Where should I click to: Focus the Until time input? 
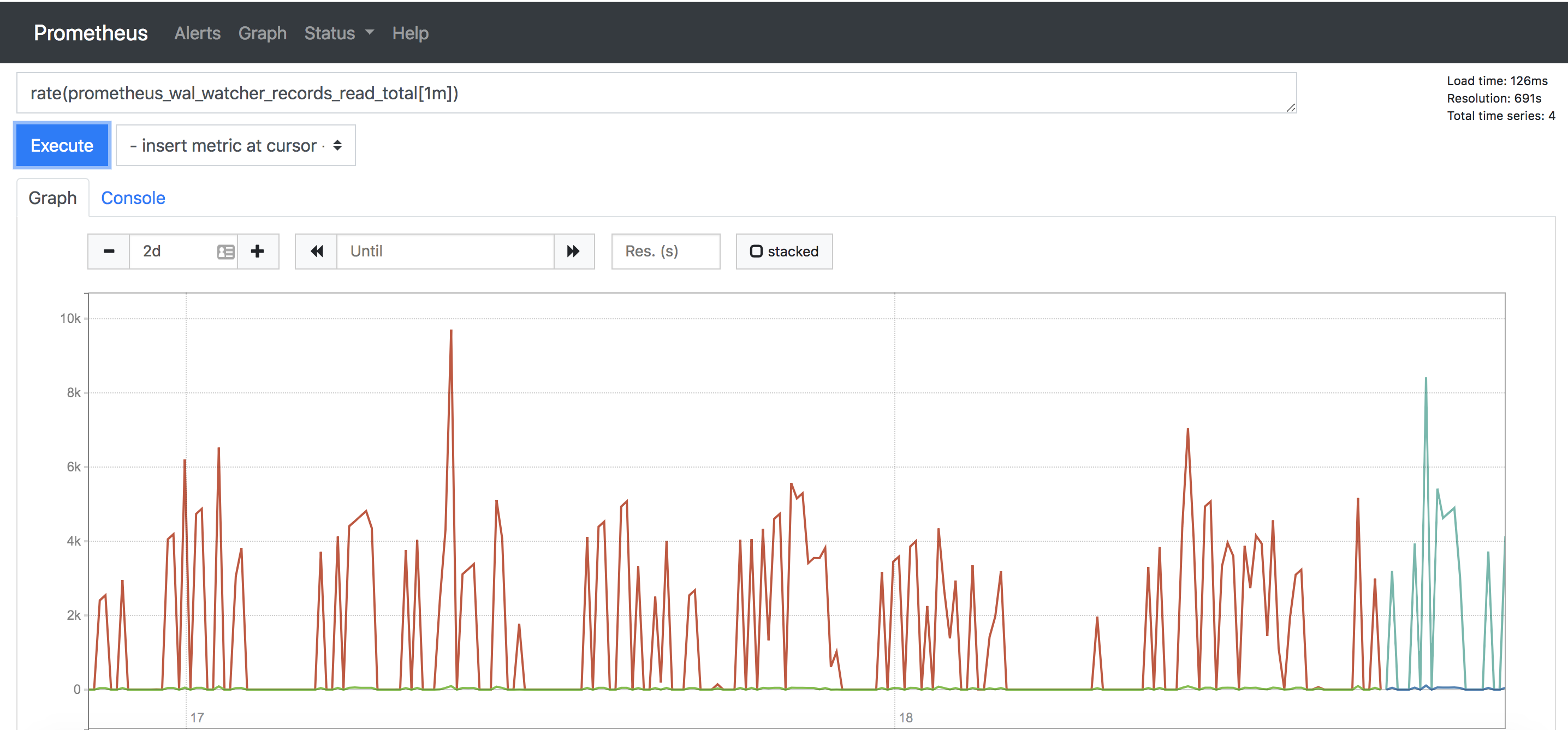(444, 251)
